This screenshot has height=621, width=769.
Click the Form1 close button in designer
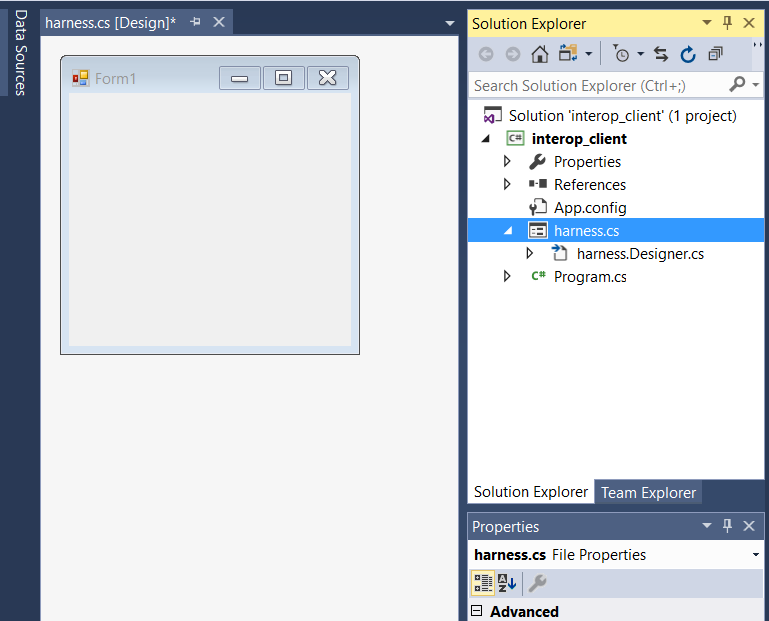coord(328,78)
